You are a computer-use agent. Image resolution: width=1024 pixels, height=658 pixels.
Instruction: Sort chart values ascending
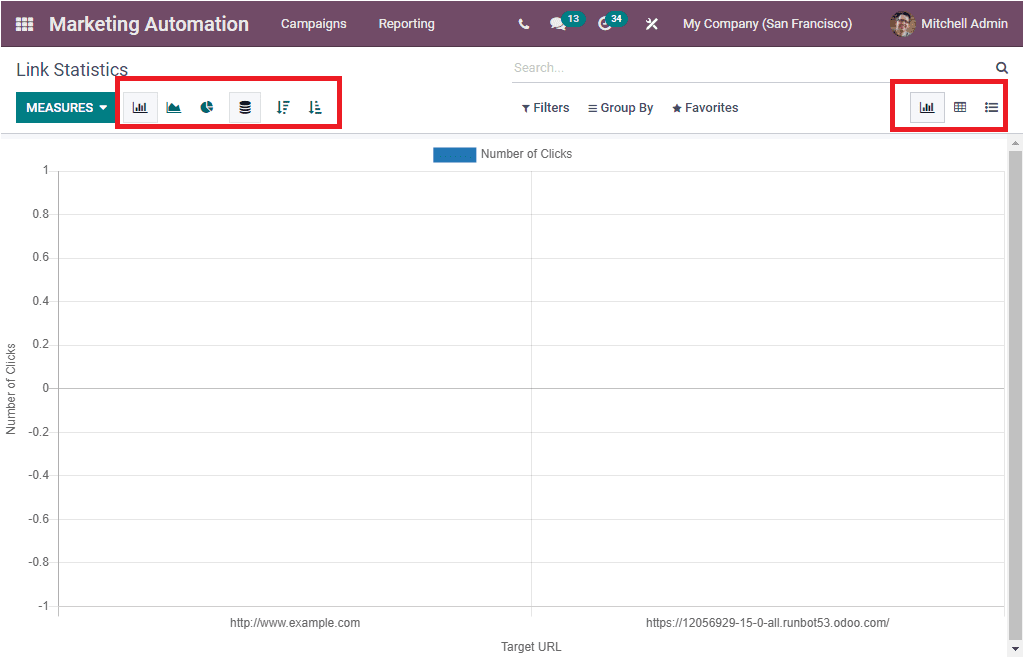[315, 107]
